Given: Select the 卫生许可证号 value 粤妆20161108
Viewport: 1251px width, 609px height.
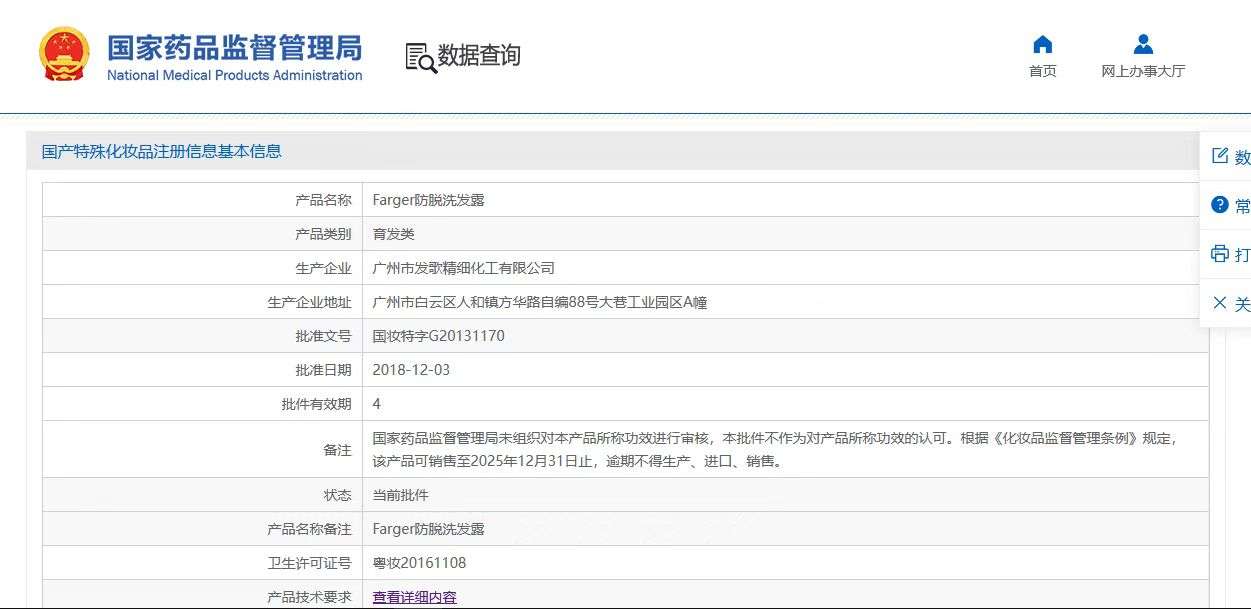Looking at the screenshot, I should (419, 562).
